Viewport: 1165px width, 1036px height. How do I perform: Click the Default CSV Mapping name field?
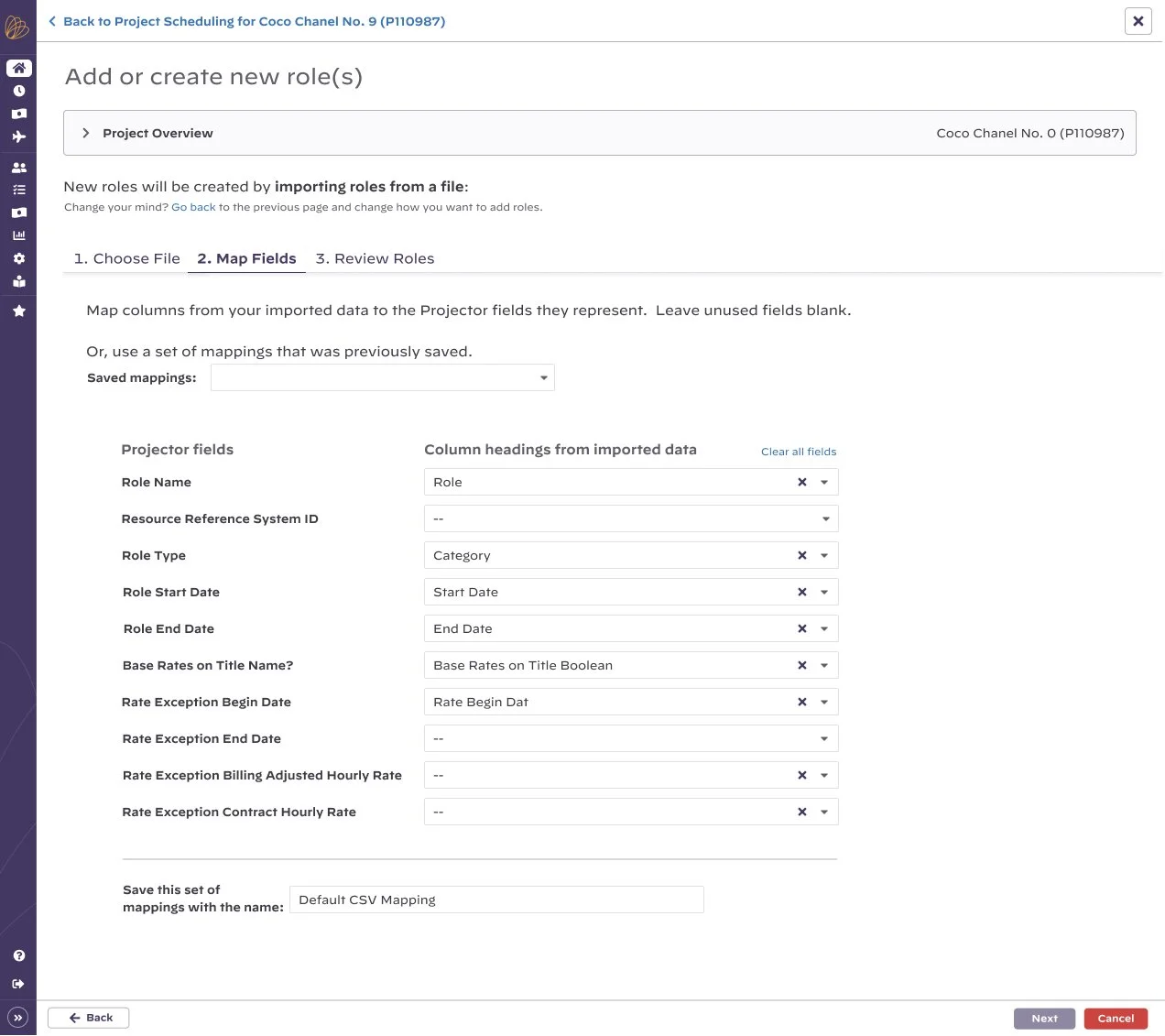click(495, 900)
